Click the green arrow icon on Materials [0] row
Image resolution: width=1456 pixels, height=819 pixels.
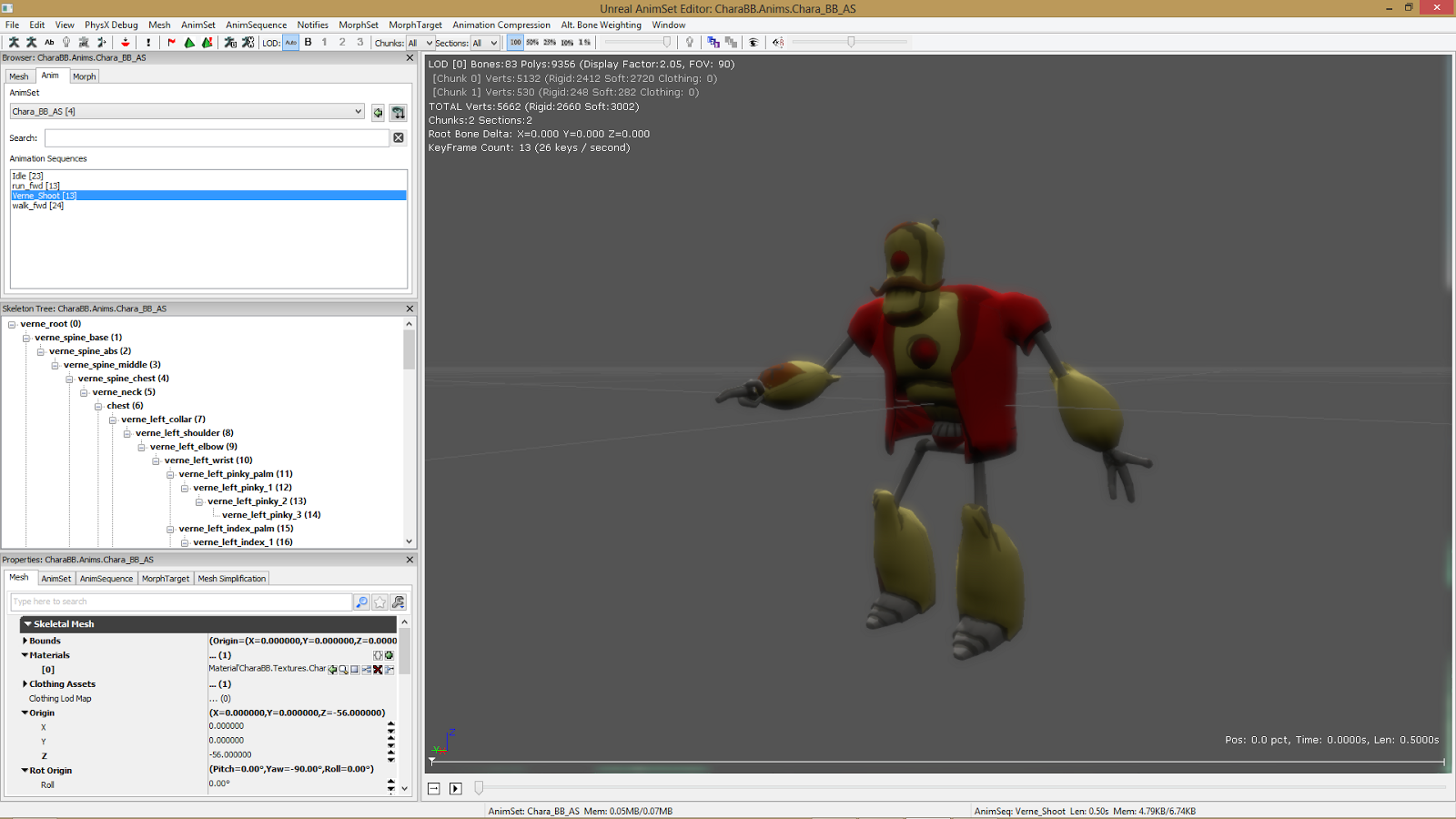(333, 670)
